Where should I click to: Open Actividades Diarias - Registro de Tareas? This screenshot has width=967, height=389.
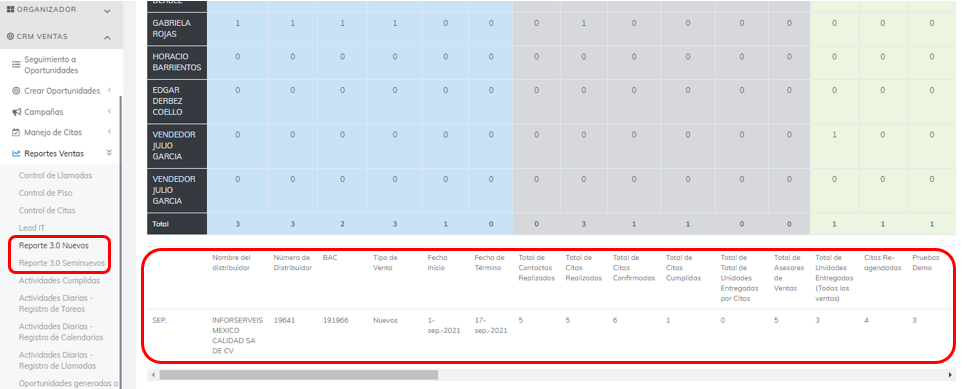(56, 303)
